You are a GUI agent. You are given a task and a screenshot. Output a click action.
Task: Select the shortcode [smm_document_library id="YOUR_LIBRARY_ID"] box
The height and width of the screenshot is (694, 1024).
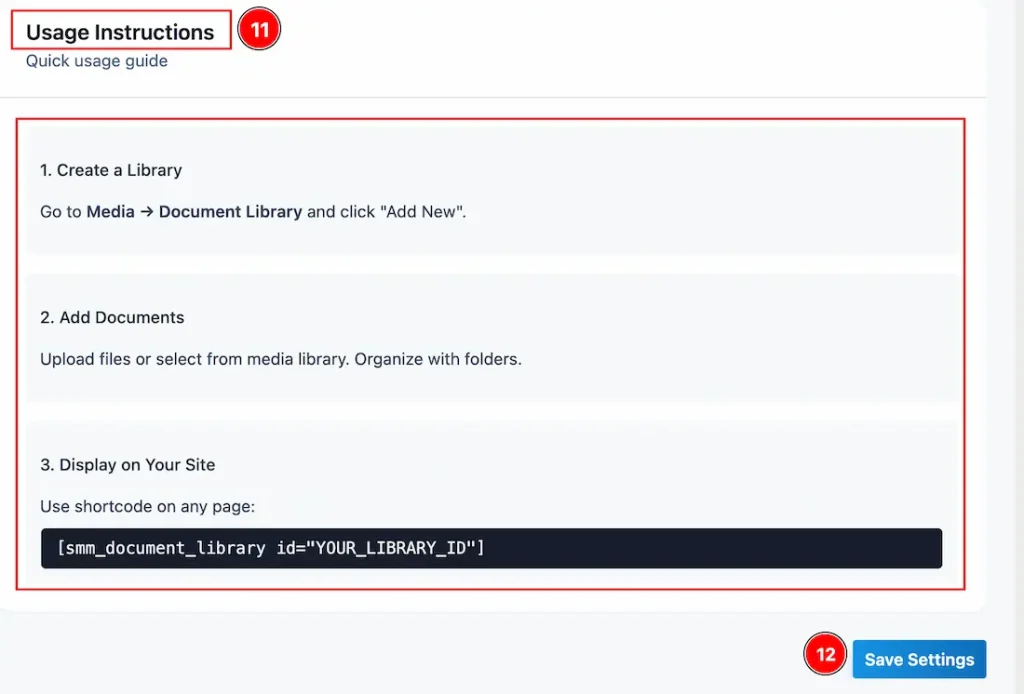491,548
